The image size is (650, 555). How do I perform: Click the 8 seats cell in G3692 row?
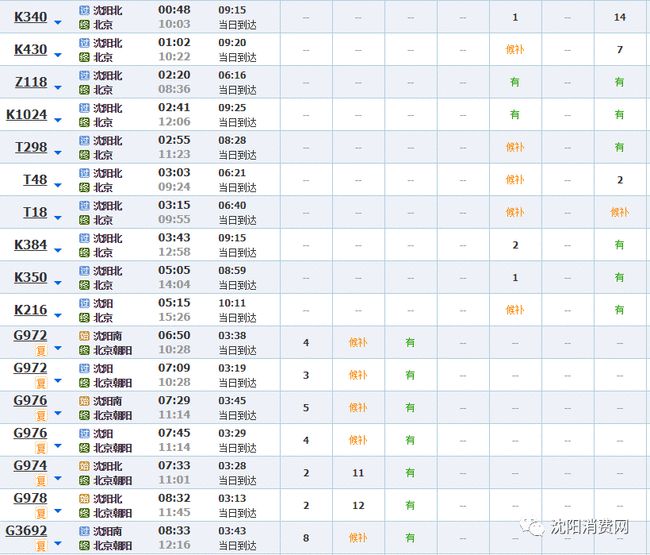click(306, 538)
